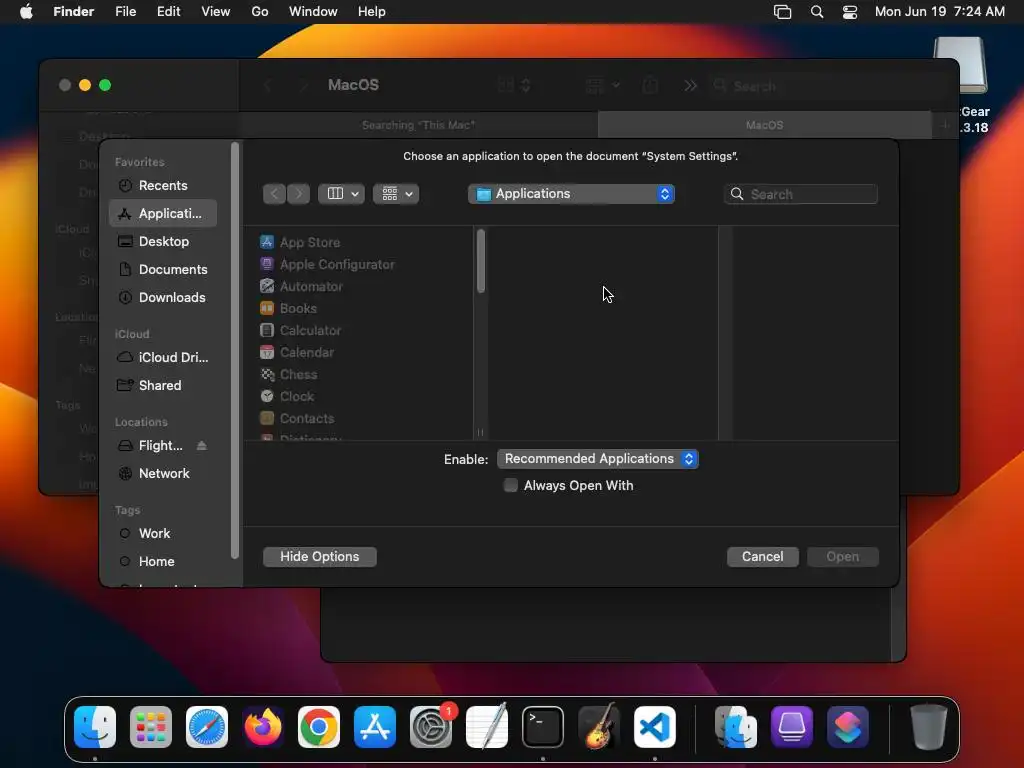Go back with the dialog back arrow
This screenshot has height=768, width=1024.
274,194
